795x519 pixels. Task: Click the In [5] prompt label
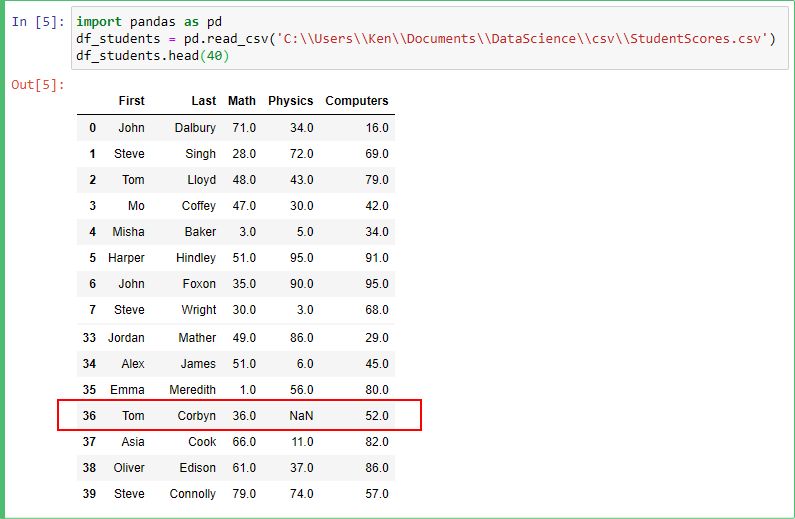pyautogui.click(x=38, y=22)
